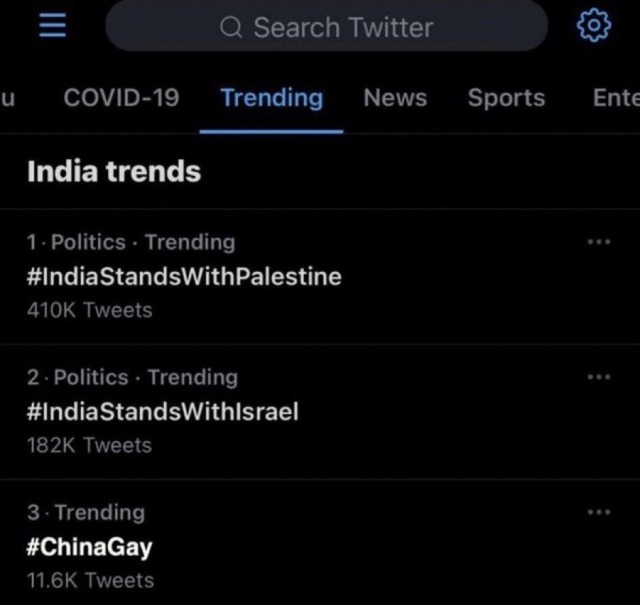Open the #IndiaStandsWithIsrael hashtag
640x605 pixels.
163,411
